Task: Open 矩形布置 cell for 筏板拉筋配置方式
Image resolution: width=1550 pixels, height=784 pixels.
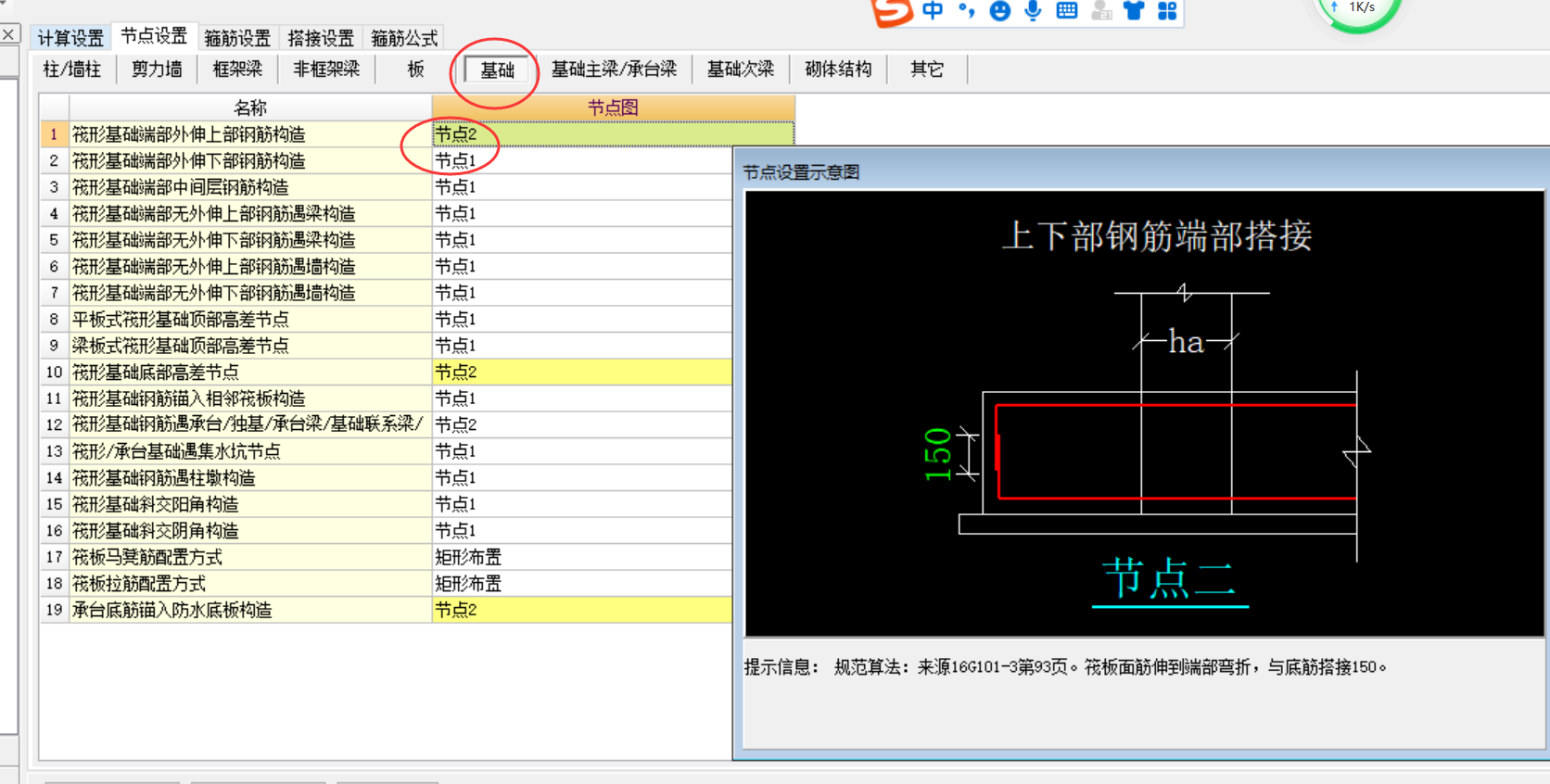Action: point(582,583)
